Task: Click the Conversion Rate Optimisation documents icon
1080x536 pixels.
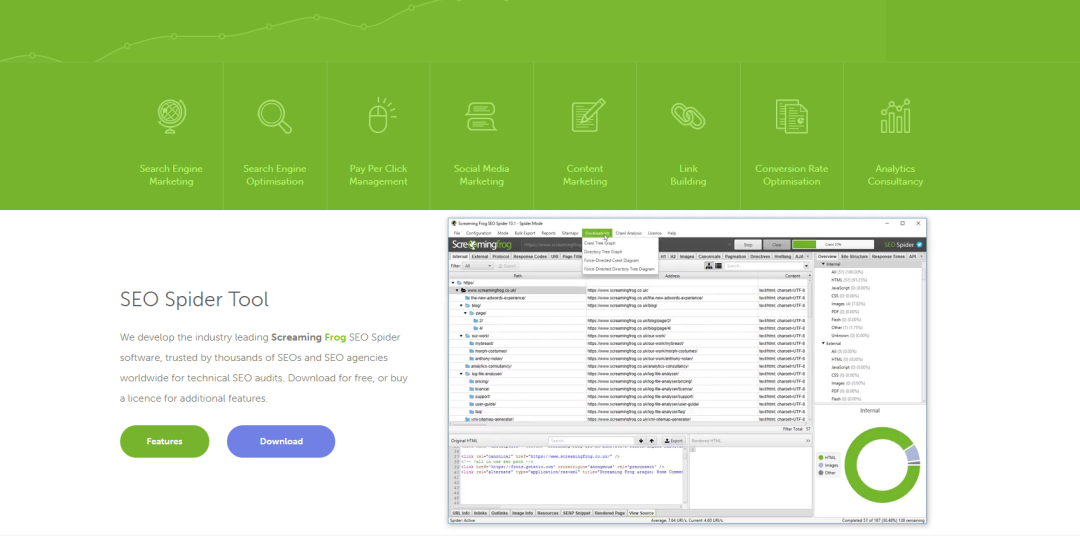Action: coord(791,116)
